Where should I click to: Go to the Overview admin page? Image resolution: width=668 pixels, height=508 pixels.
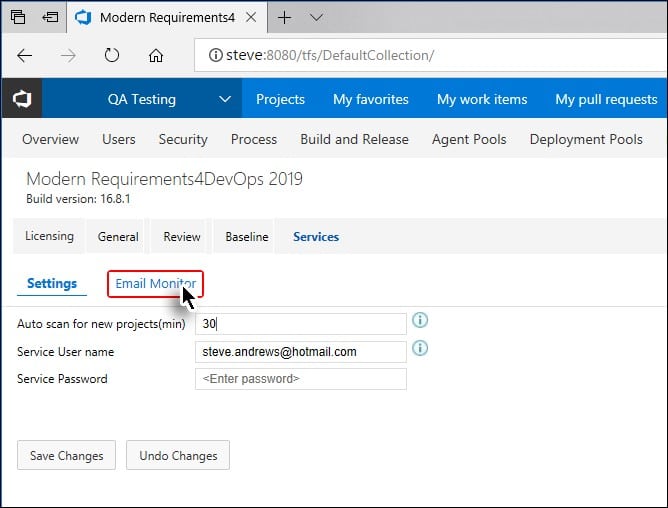(x=50, y=139)
